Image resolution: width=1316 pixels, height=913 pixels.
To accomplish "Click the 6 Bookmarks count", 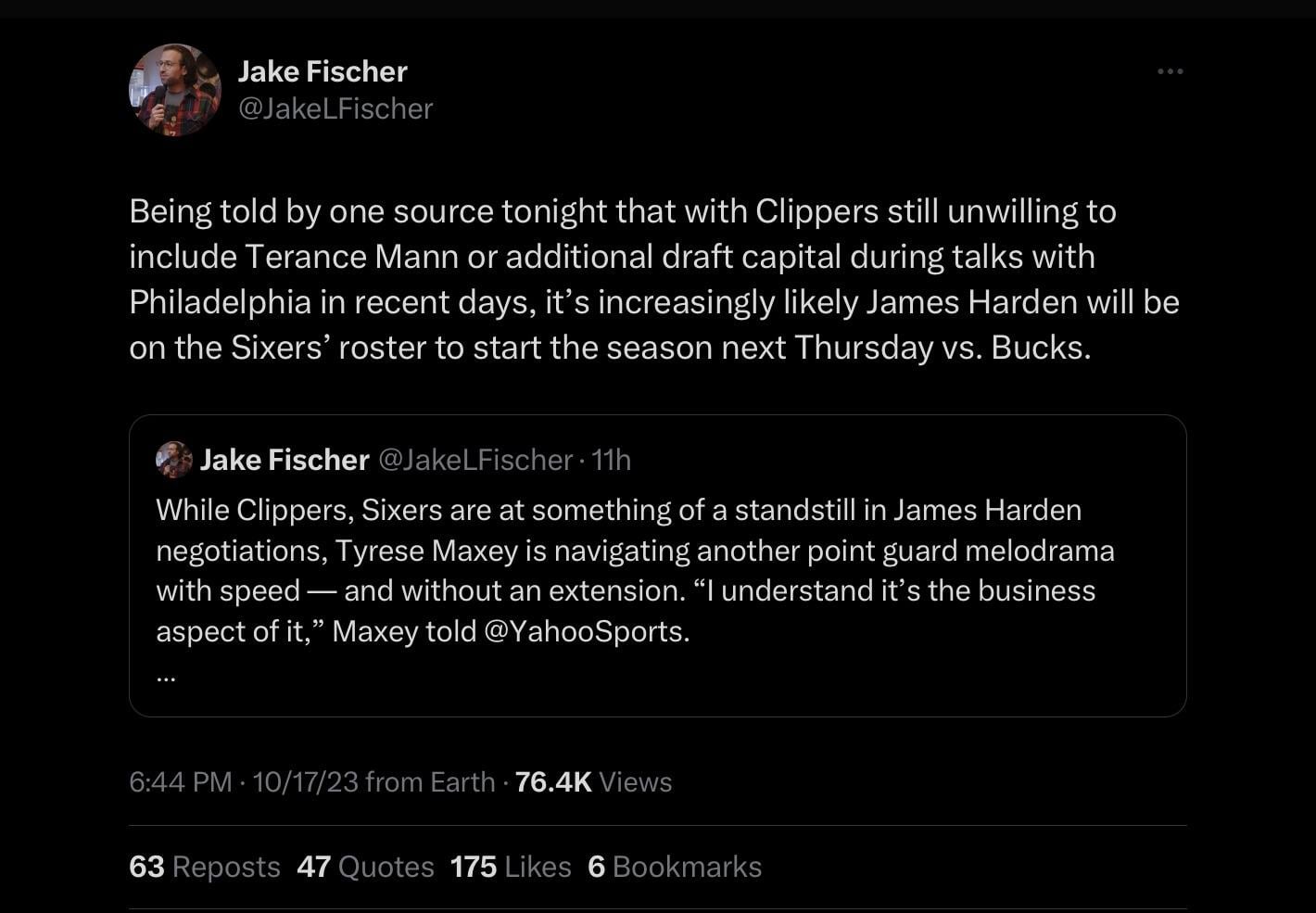I will point(675,867).
